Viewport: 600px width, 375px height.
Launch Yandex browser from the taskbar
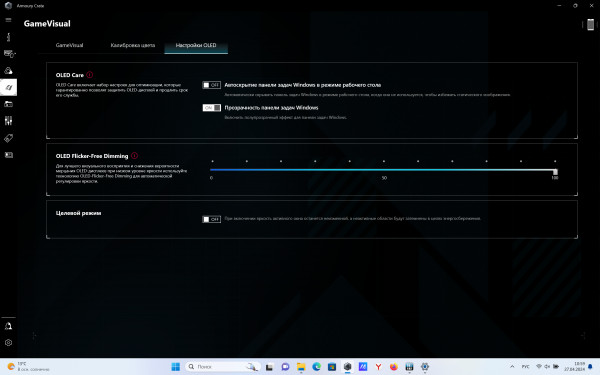[x=378, y=367]
